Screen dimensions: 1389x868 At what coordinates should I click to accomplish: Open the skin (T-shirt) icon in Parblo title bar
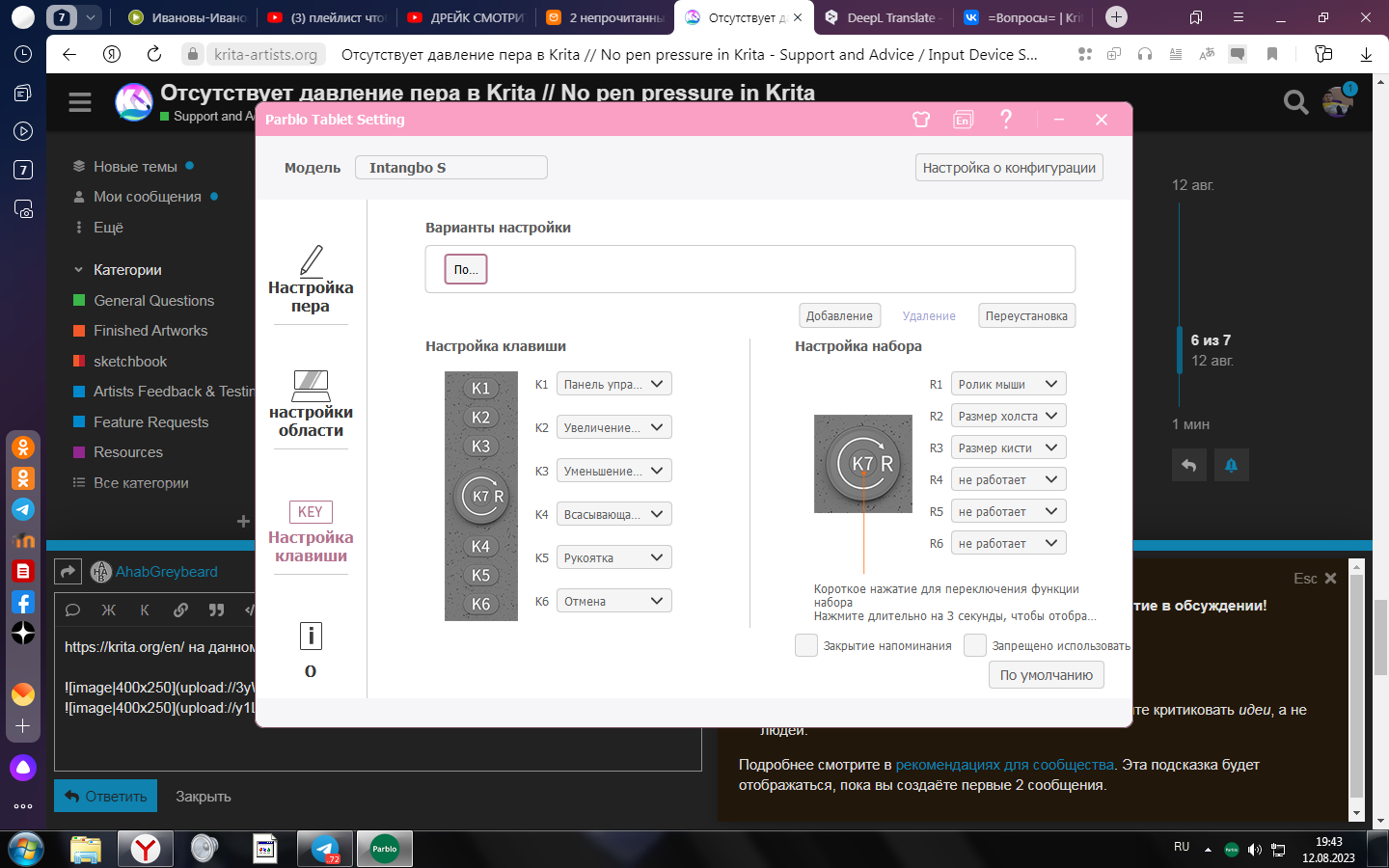tap(921, 120)
